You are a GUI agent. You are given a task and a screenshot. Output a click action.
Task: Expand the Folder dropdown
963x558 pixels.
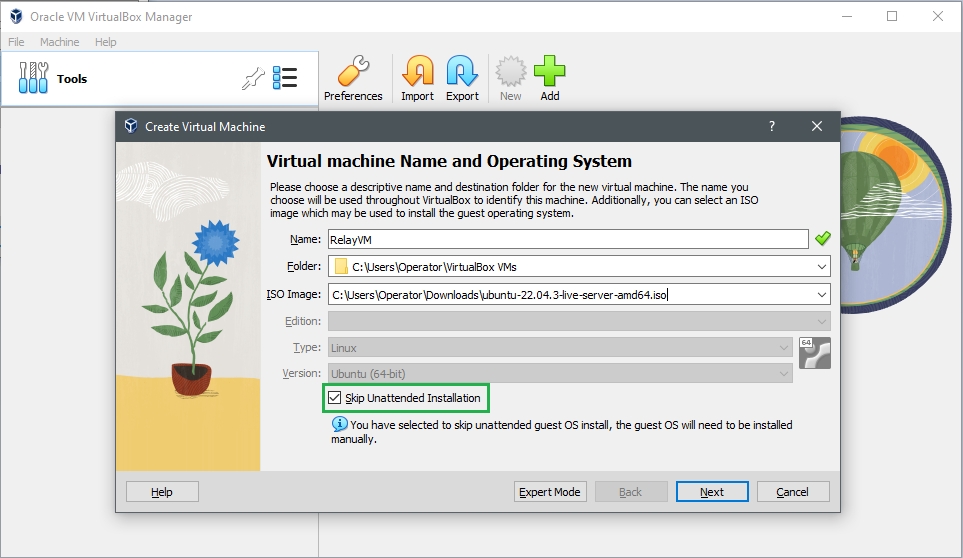tap(821, 267)
